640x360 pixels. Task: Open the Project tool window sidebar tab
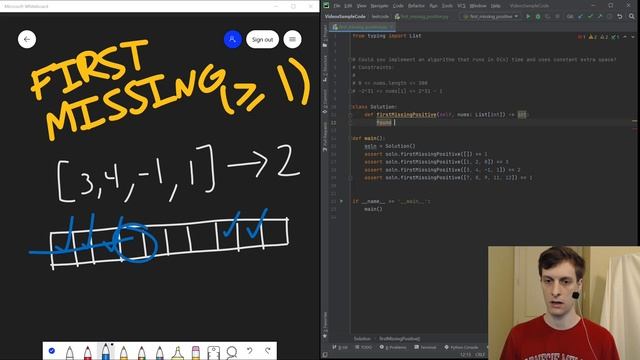click(x=325, y=36)
